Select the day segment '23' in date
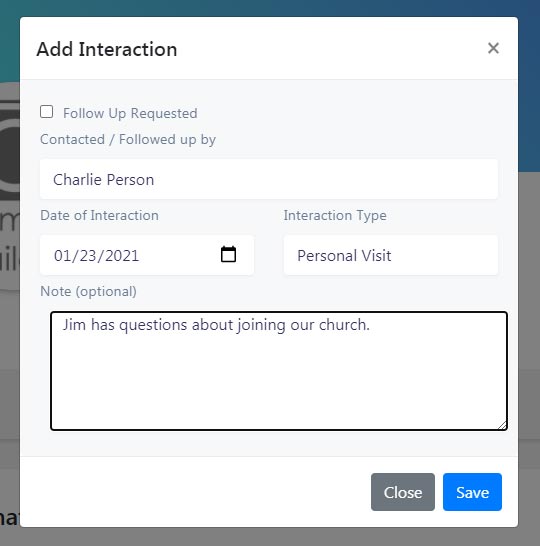 click(x=88, y=256)
